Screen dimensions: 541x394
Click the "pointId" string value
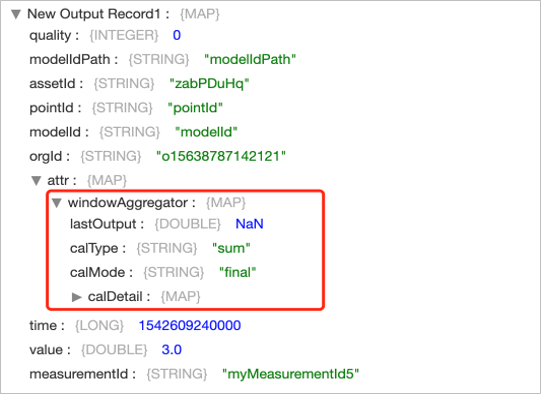[195, 108]
